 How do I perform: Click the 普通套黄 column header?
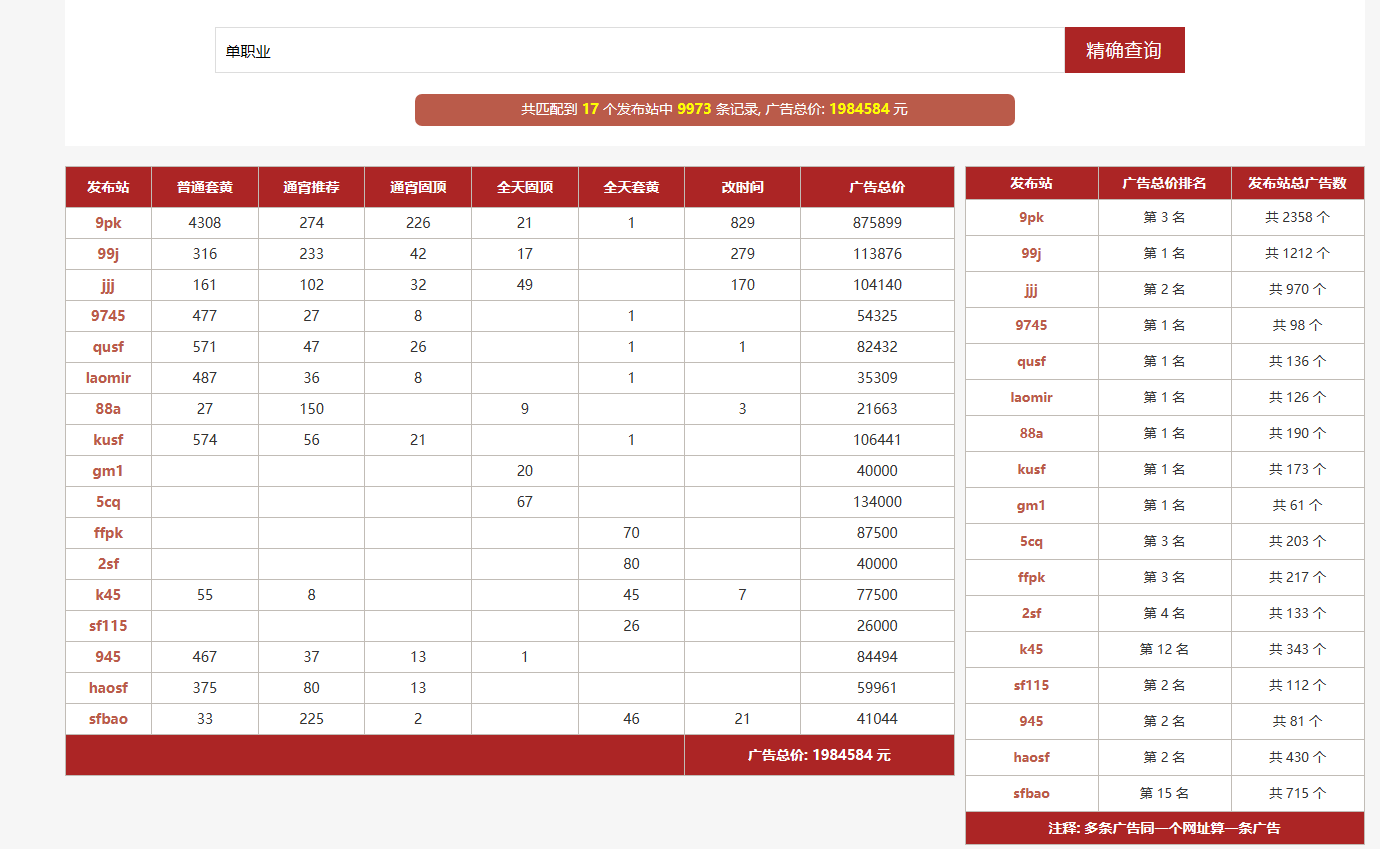point(205,187)
